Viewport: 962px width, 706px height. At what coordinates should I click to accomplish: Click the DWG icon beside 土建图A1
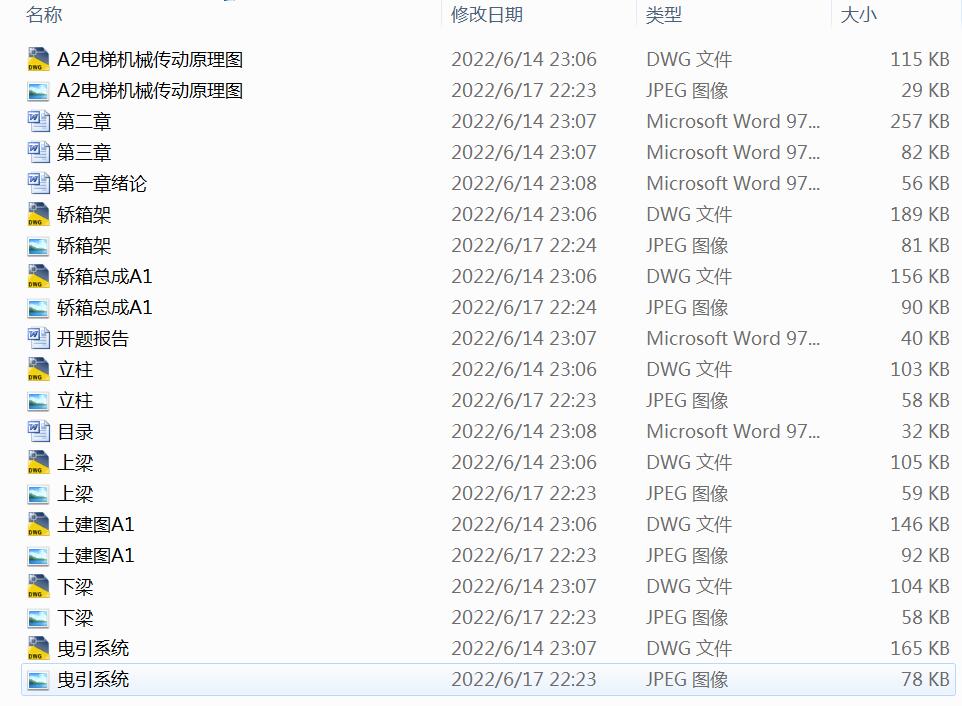click(38, 524)
